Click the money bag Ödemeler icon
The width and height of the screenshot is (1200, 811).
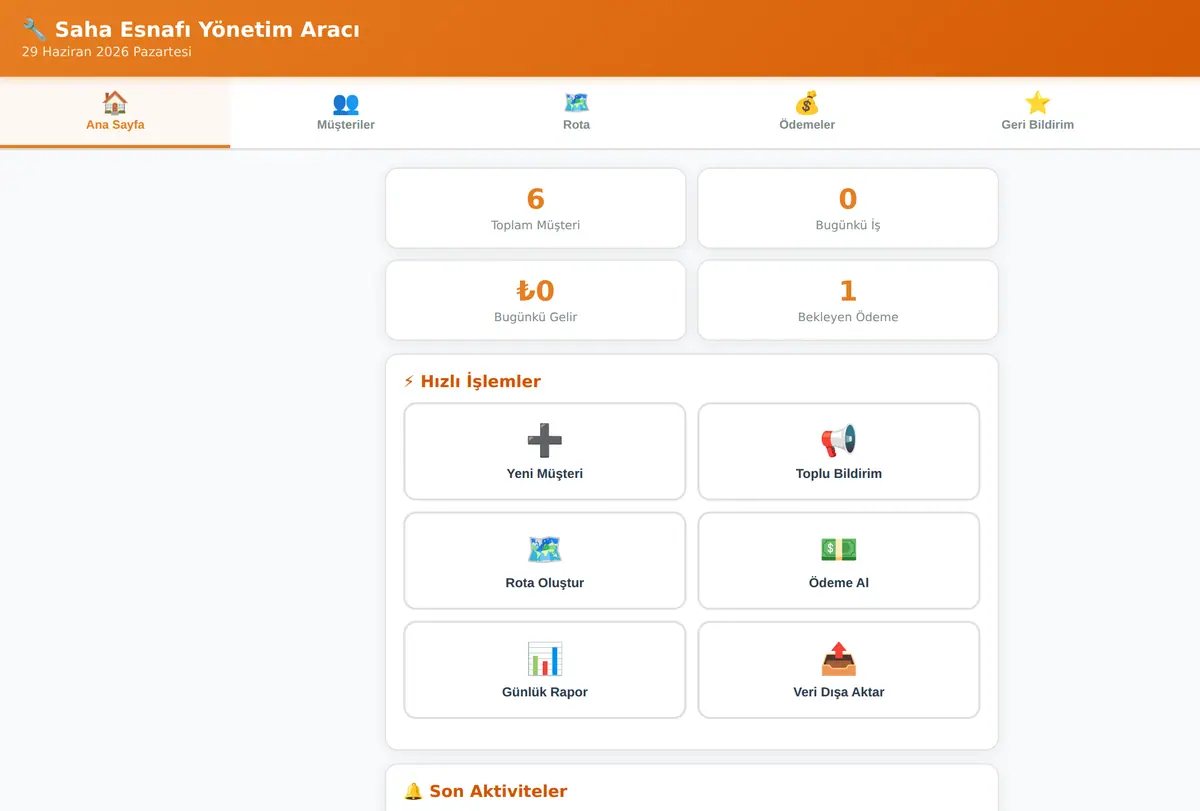(x=807, y=103)
